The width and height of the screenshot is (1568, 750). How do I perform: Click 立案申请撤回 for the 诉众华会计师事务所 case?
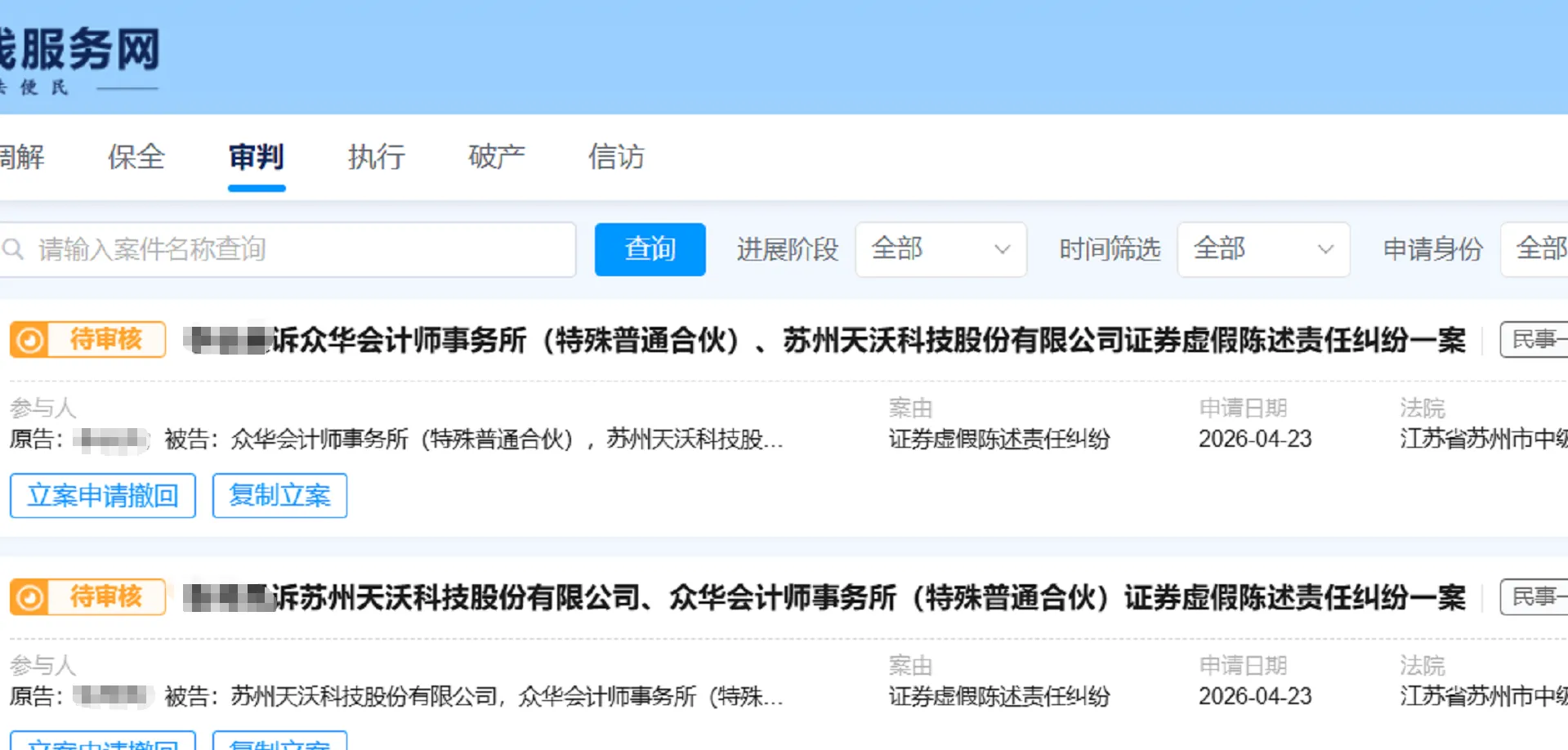(103, 496)
